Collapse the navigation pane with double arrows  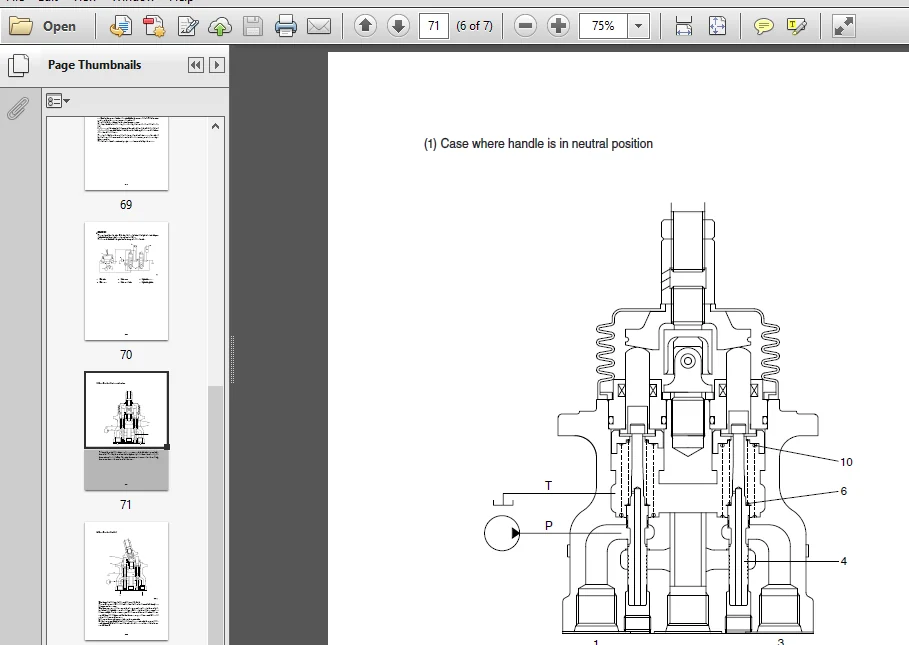pos(196,65)
